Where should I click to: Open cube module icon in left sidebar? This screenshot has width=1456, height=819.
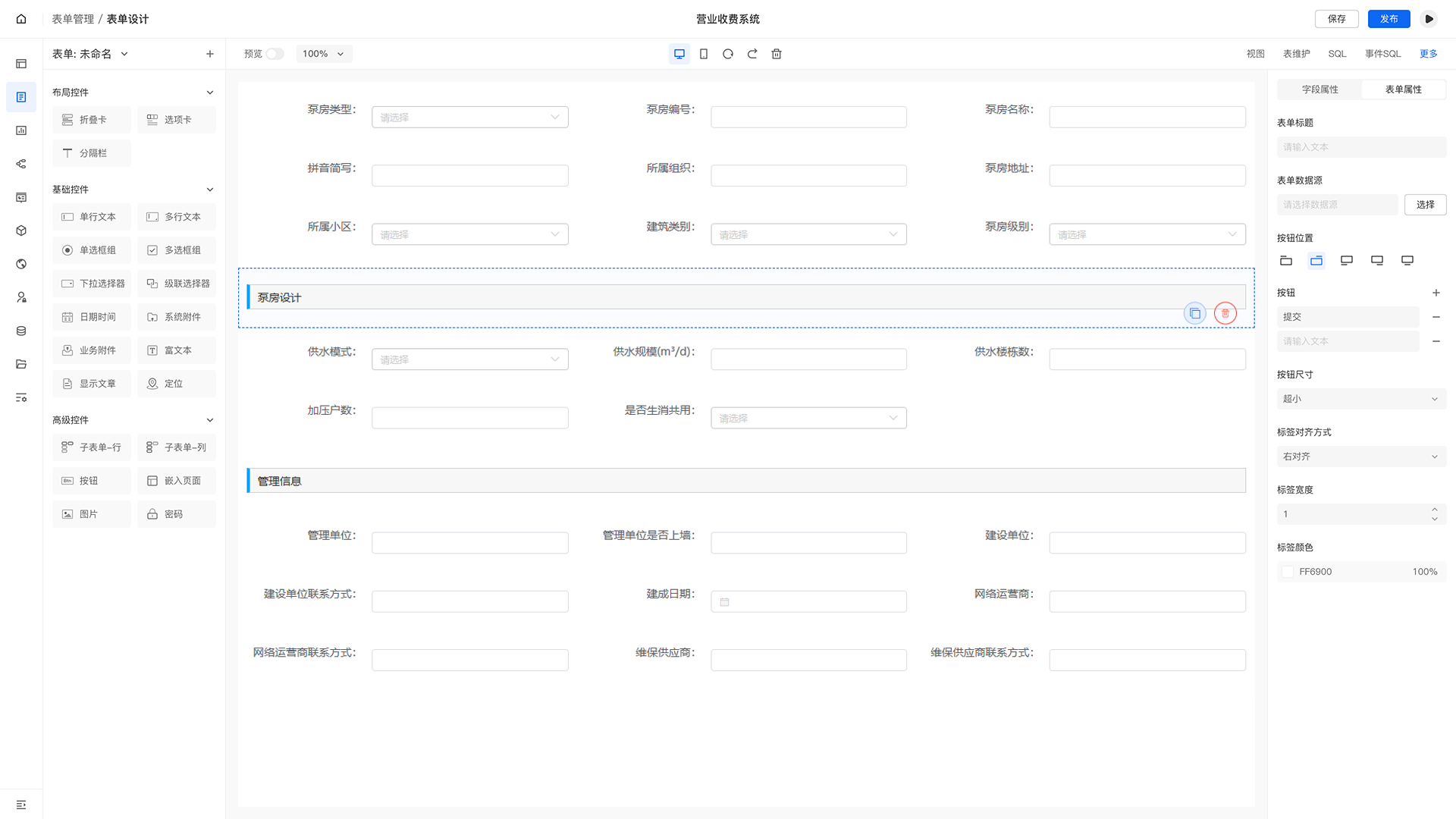(21, 231)
